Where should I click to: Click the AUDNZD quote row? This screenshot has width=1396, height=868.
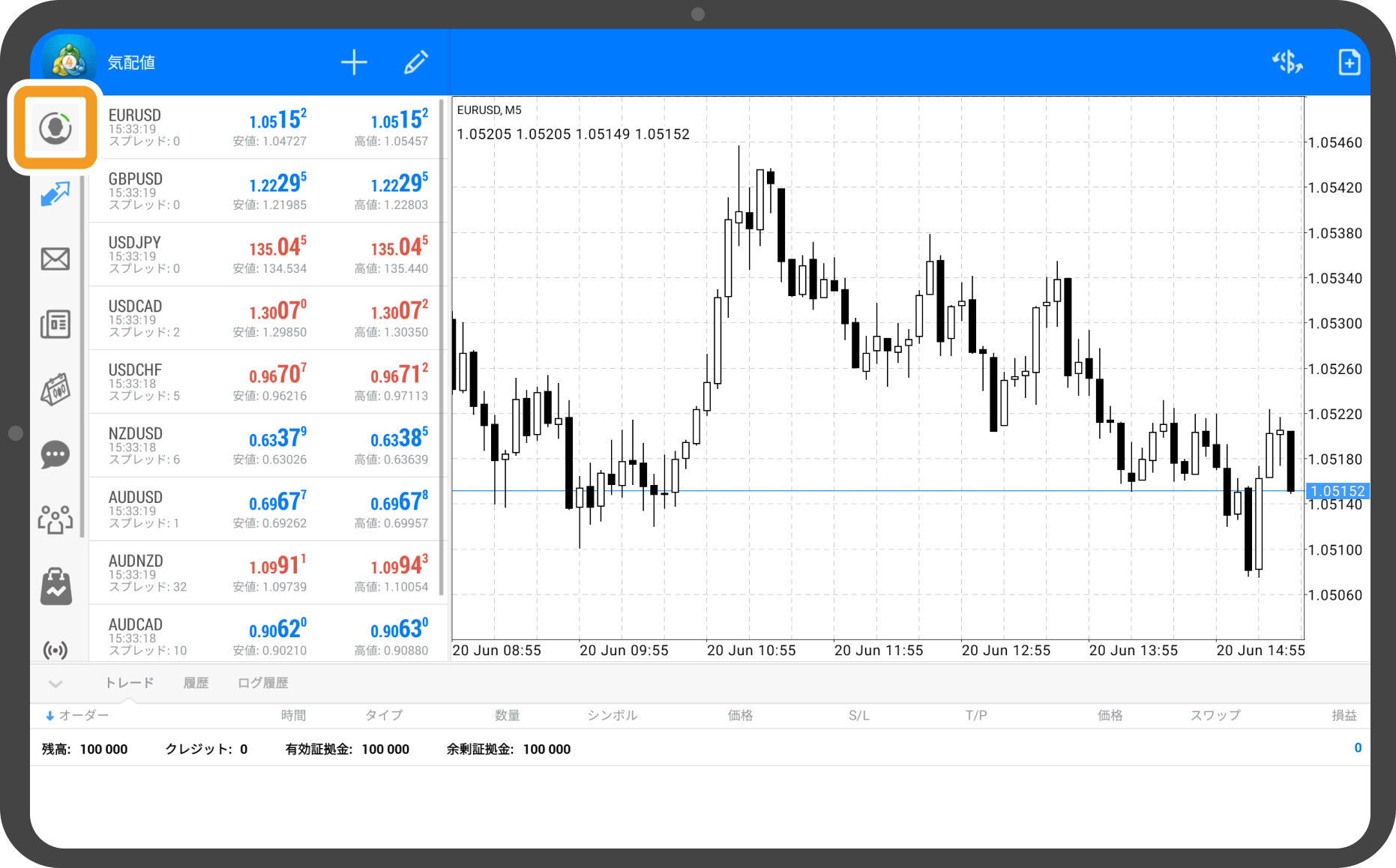[x=268, y=573]
